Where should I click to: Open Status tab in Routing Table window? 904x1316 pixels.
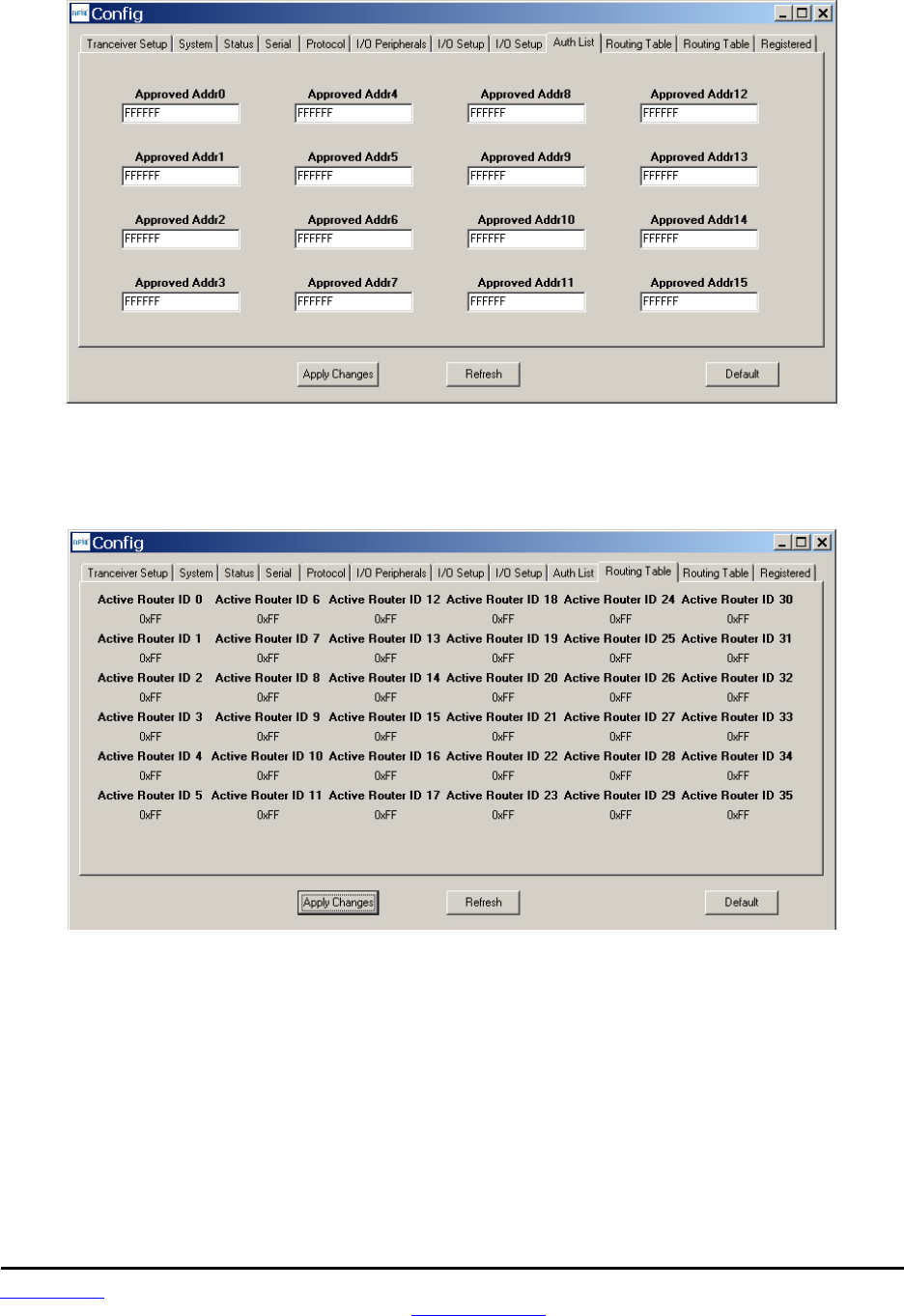240,574
